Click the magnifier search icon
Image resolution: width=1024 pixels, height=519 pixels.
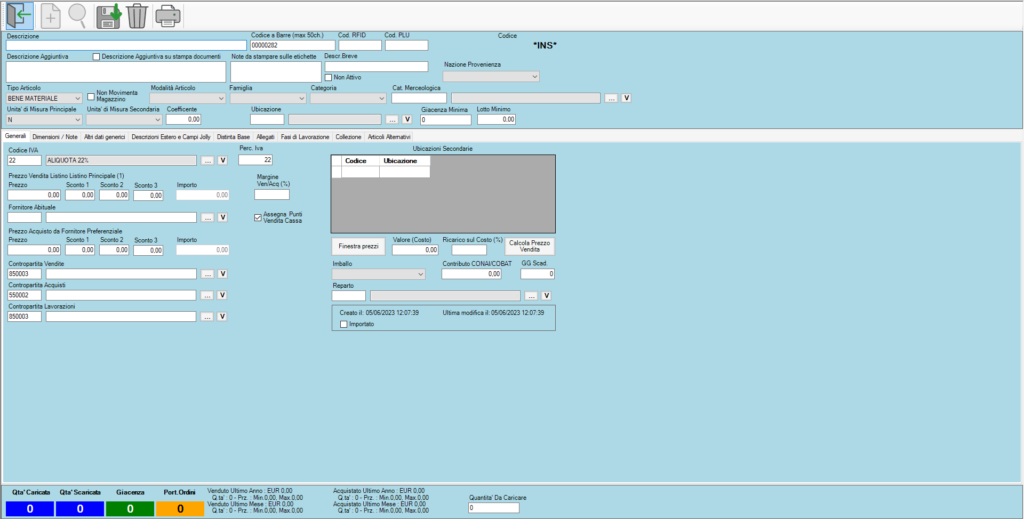click(77, 16)
